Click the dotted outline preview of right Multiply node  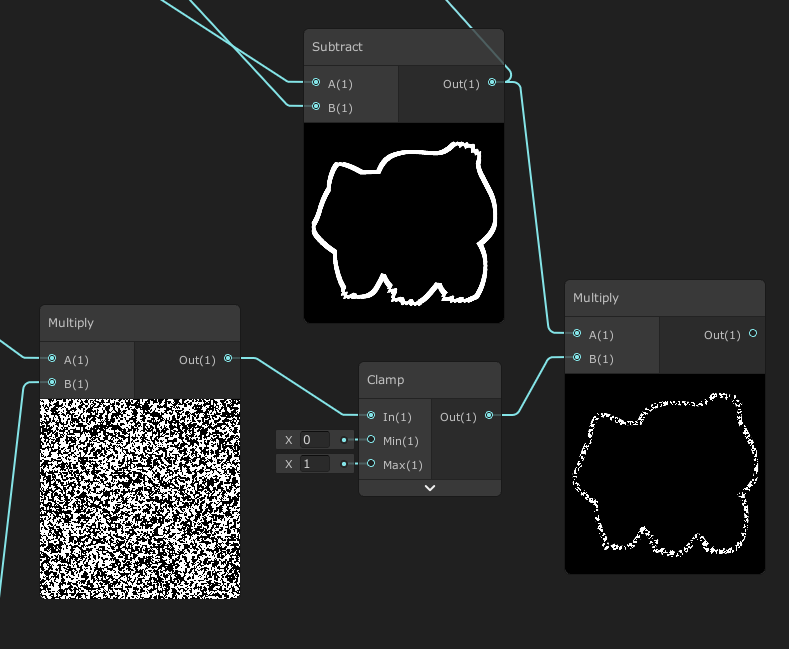665,473
